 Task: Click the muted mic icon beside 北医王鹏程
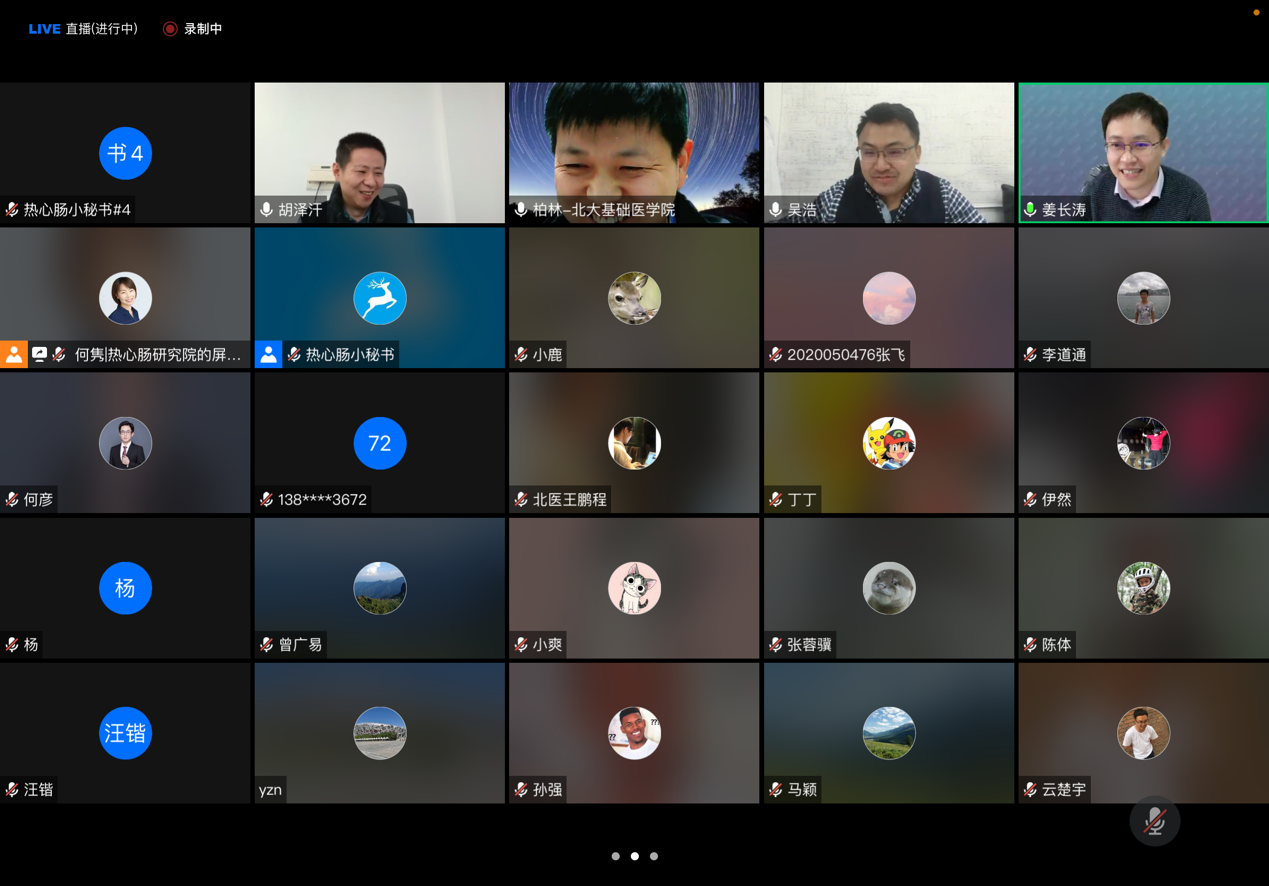(521, 499)
